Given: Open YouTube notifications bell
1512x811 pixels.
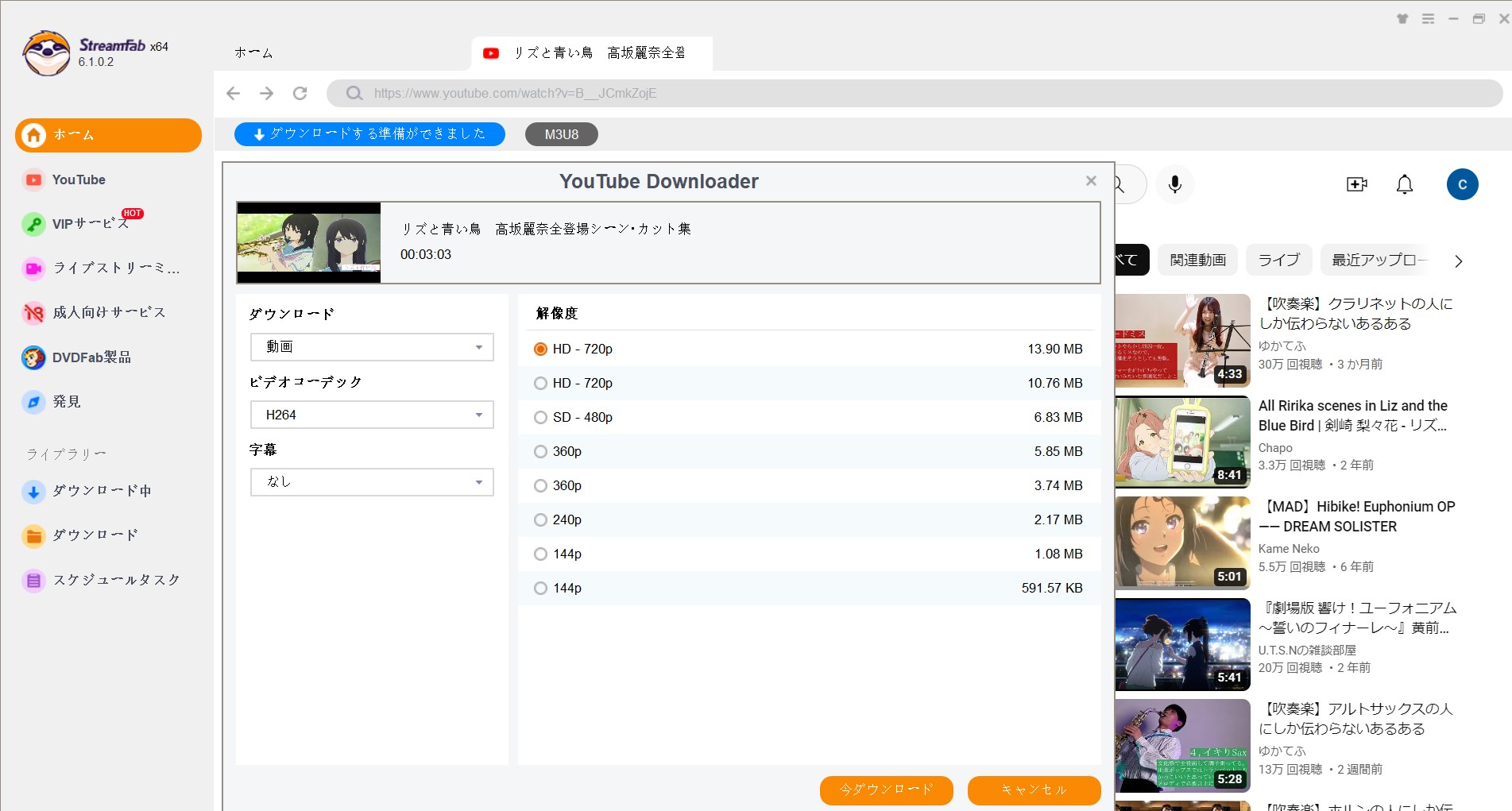Looking at the screenshot, I should pos(1405,184).
